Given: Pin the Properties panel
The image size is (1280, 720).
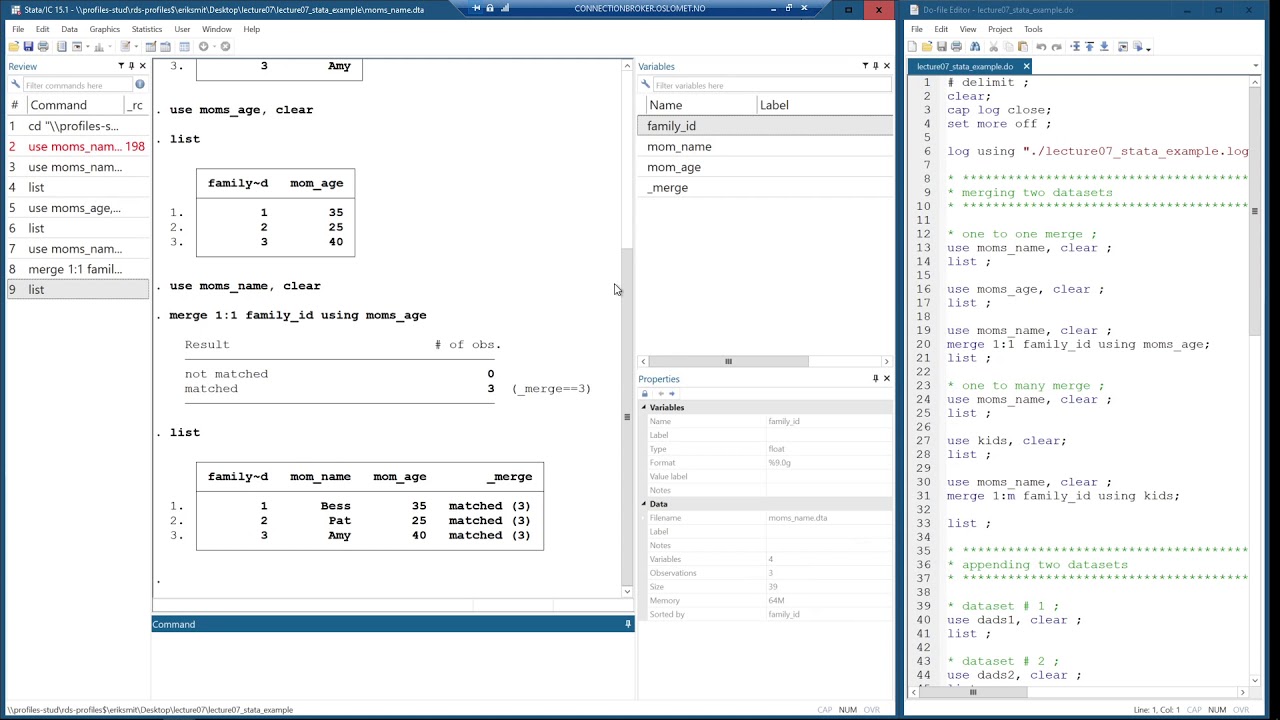Looking at the screenshot, I should point(875,379).
